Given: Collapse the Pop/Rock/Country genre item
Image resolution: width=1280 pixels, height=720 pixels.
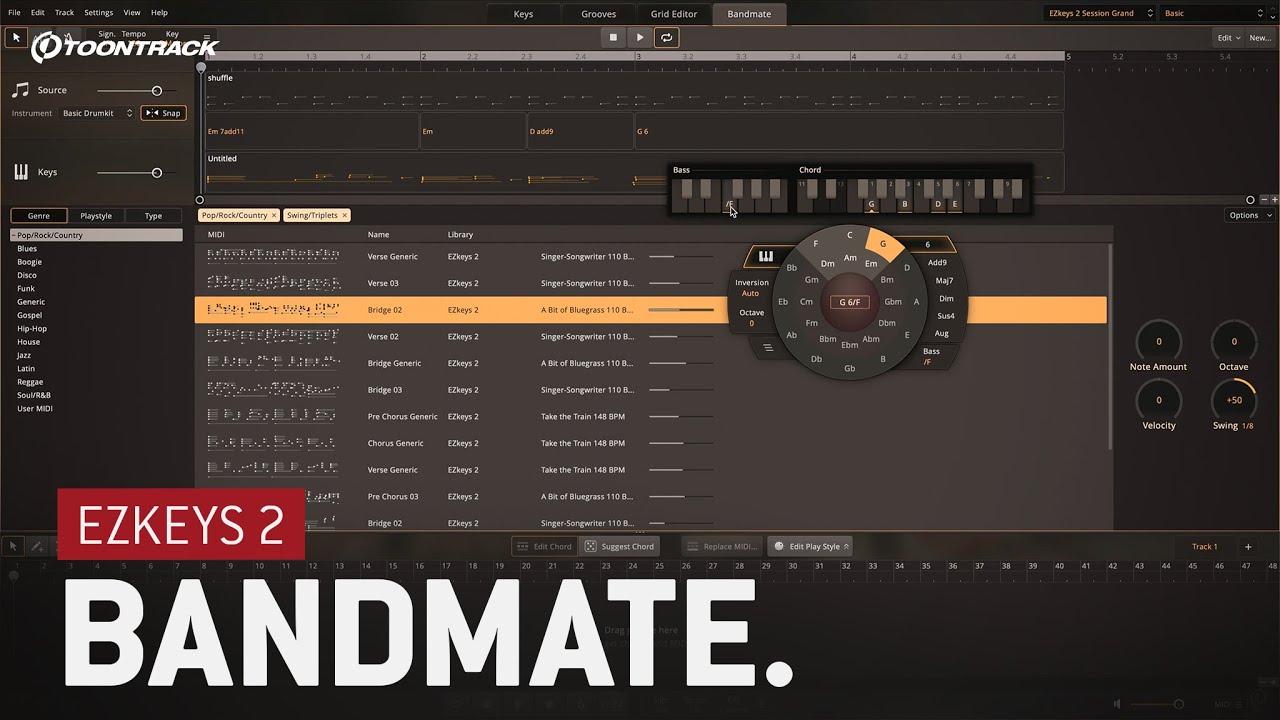Looking at the screenshot, I should [13, 235].
